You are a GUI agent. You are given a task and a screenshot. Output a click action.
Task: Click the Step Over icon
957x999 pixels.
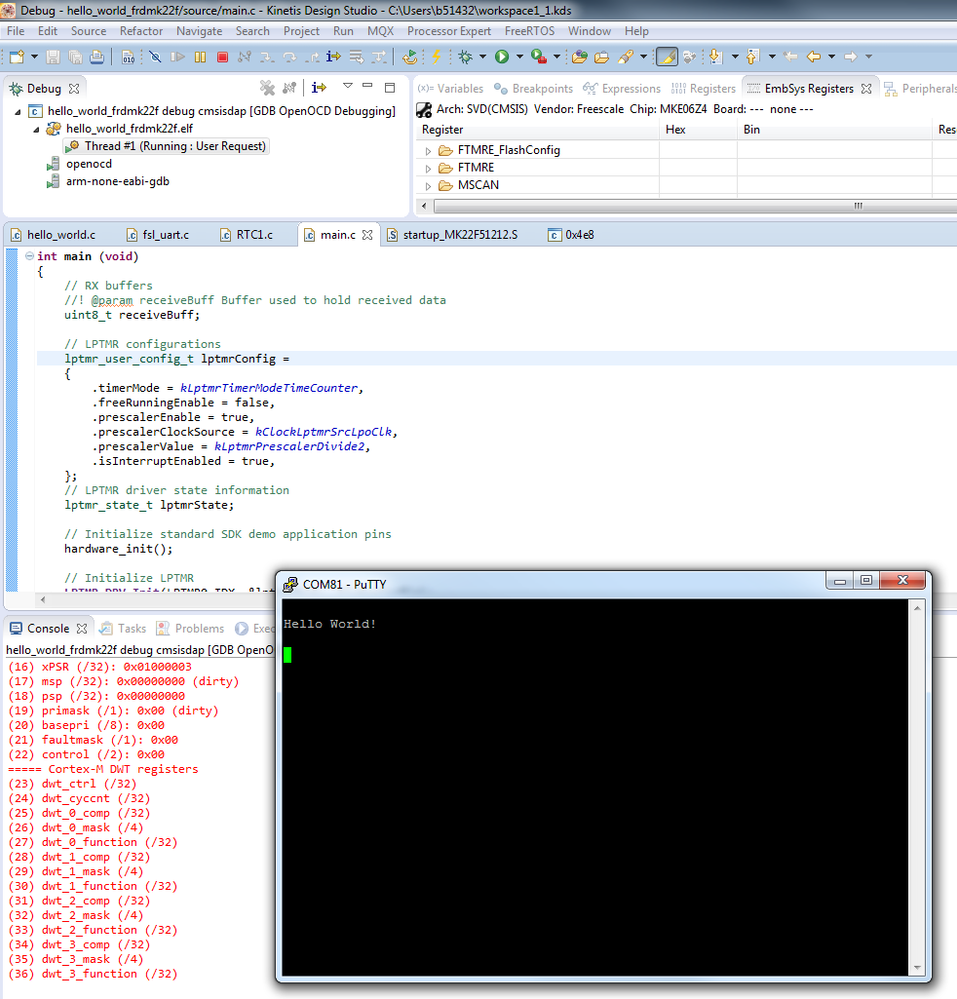[289, 57]
